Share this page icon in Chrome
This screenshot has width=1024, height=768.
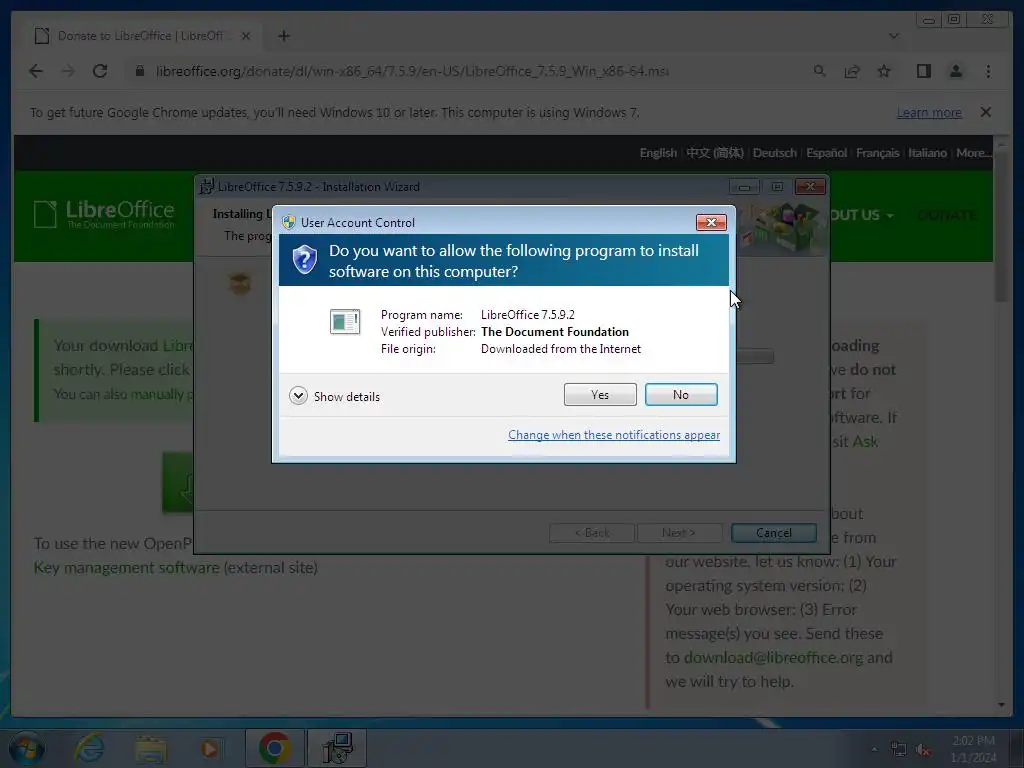(x=852, y=71)
